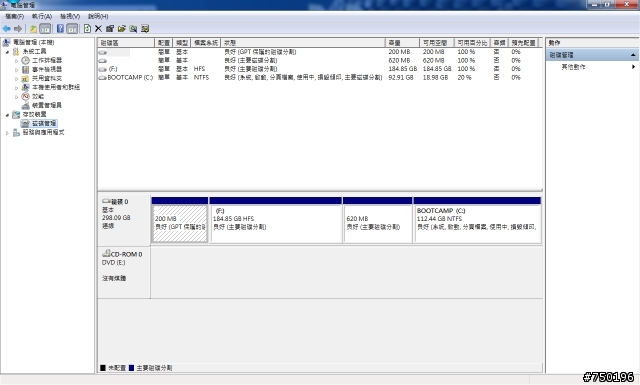This screenshot has width=640, height=385.
Task: Click the "HFS" file system cell in list
Action: tap(199, 69)
